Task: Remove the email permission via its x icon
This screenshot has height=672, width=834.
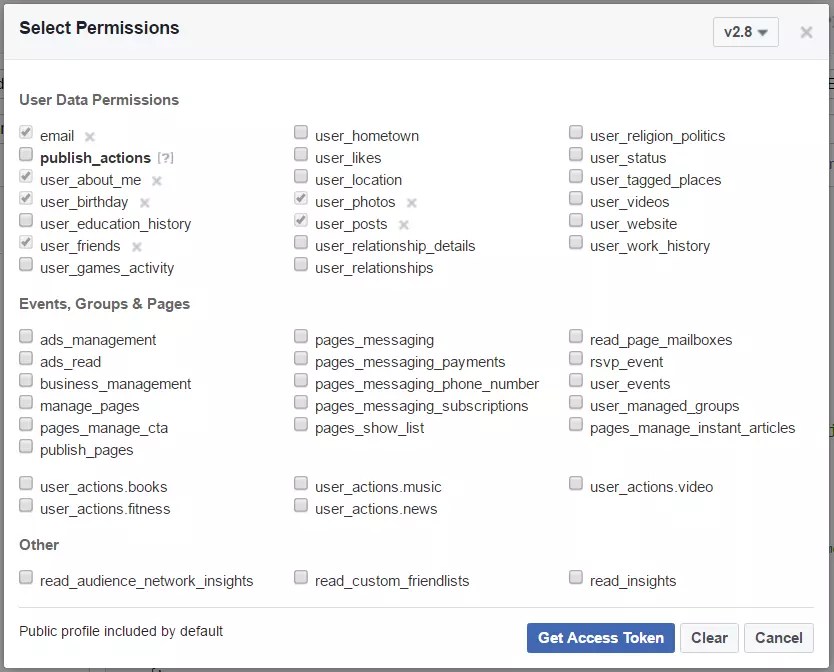Action: [87, 136]
